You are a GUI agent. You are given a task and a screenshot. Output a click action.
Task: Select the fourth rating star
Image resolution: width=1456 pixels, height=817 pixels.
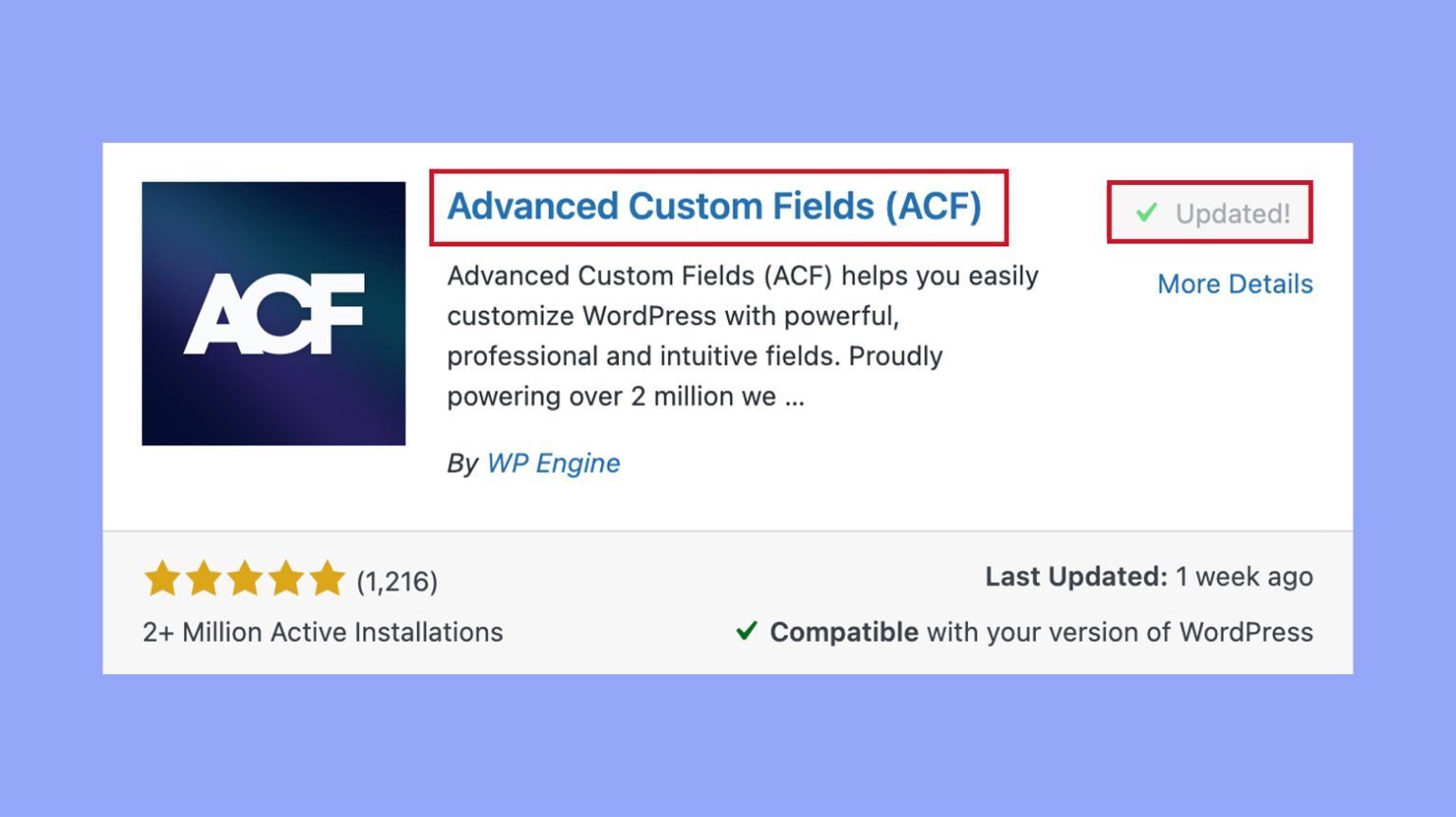pos(286,578)
